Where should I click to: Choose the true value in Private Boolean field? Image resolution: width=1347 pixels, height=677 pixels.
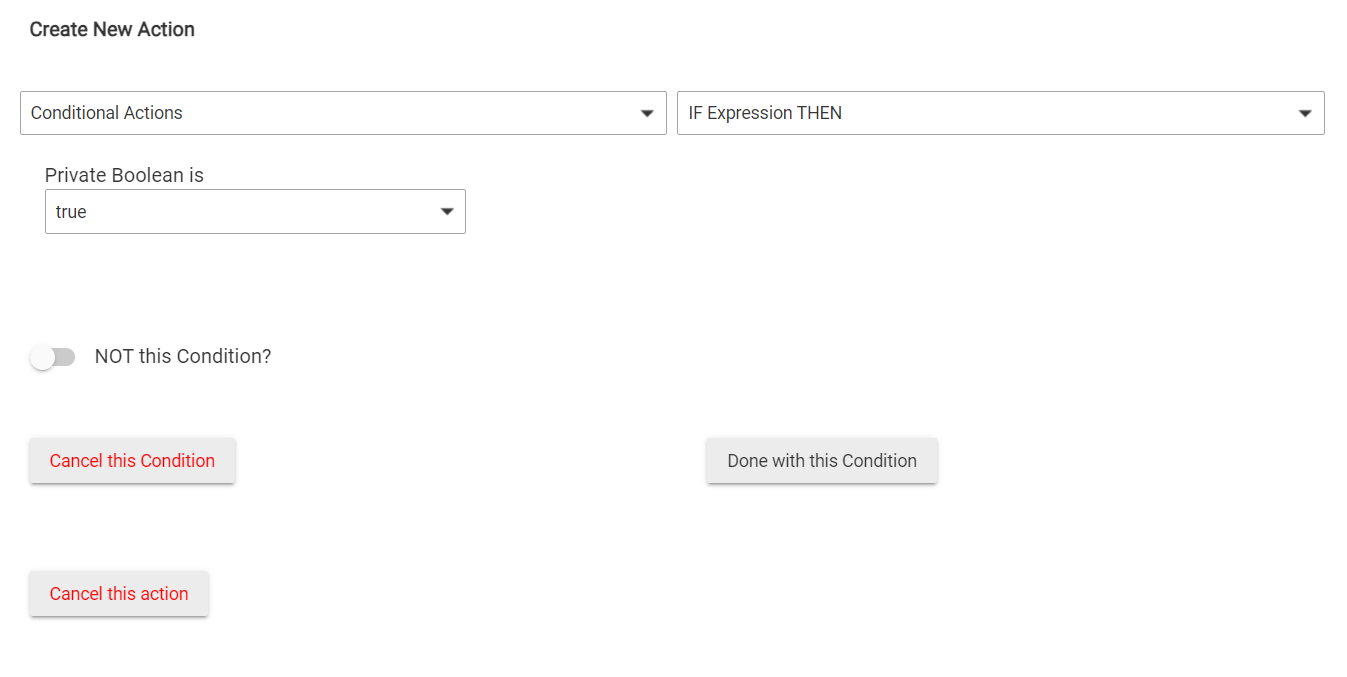click(x=71, y=212)
